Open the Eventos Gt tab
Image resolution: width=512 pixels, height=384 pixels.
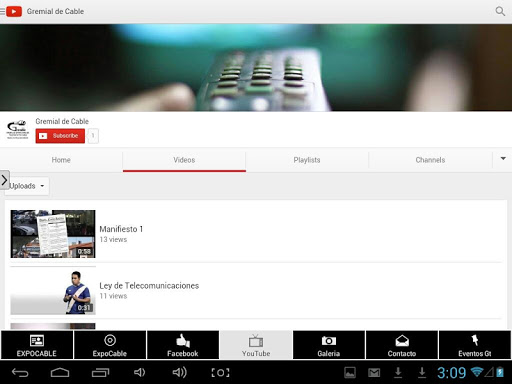475,345
